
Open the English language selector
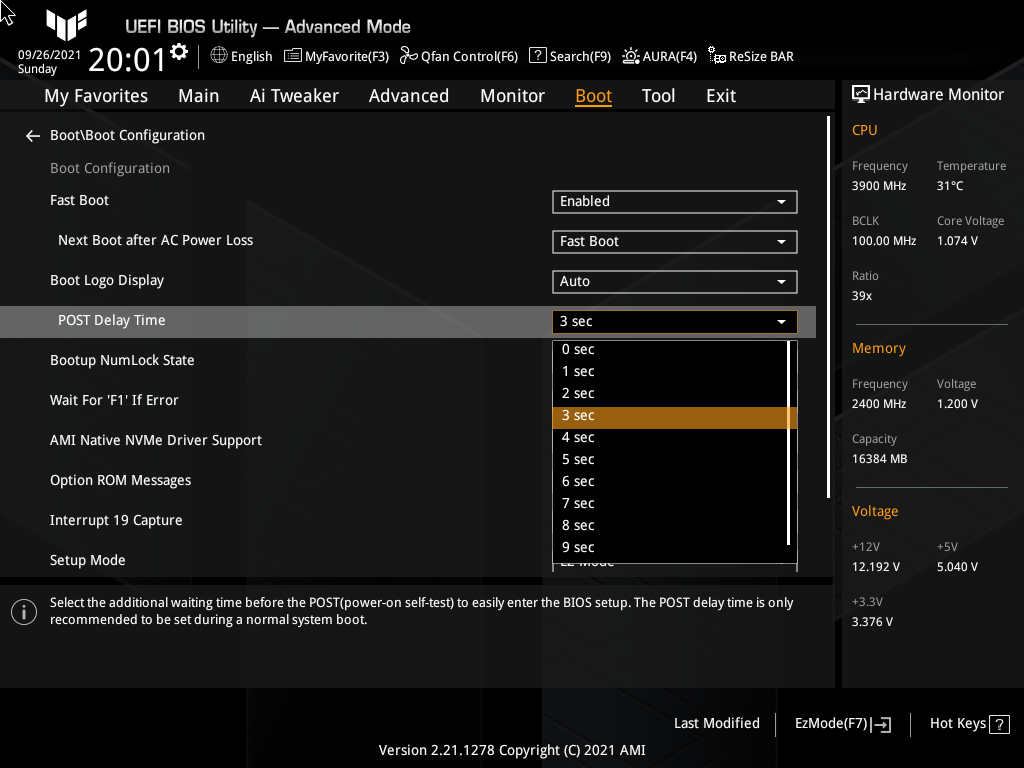coord(240,56)
